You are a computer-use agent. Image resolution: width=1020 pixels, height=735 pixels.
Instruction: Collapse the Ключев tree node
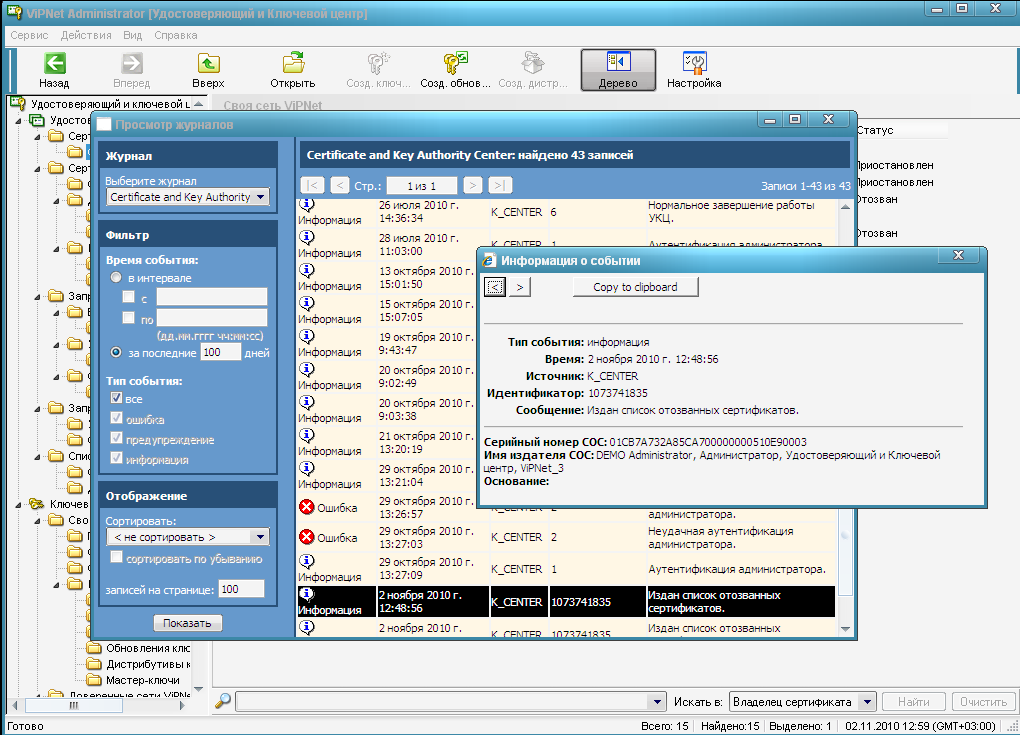(x=19, y=504)
